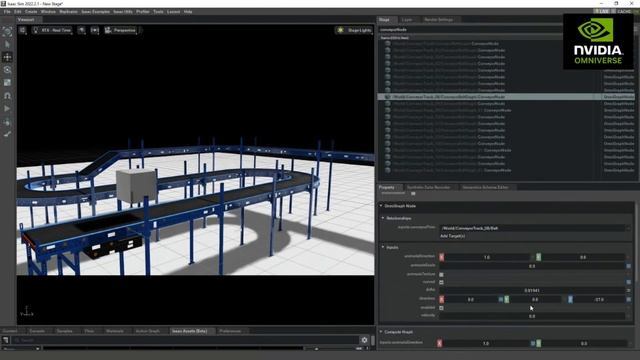The height and width of the screenshot is (360, 640).
Task: Click the bottom-most left toolbar icon
Action: [7, 134]
